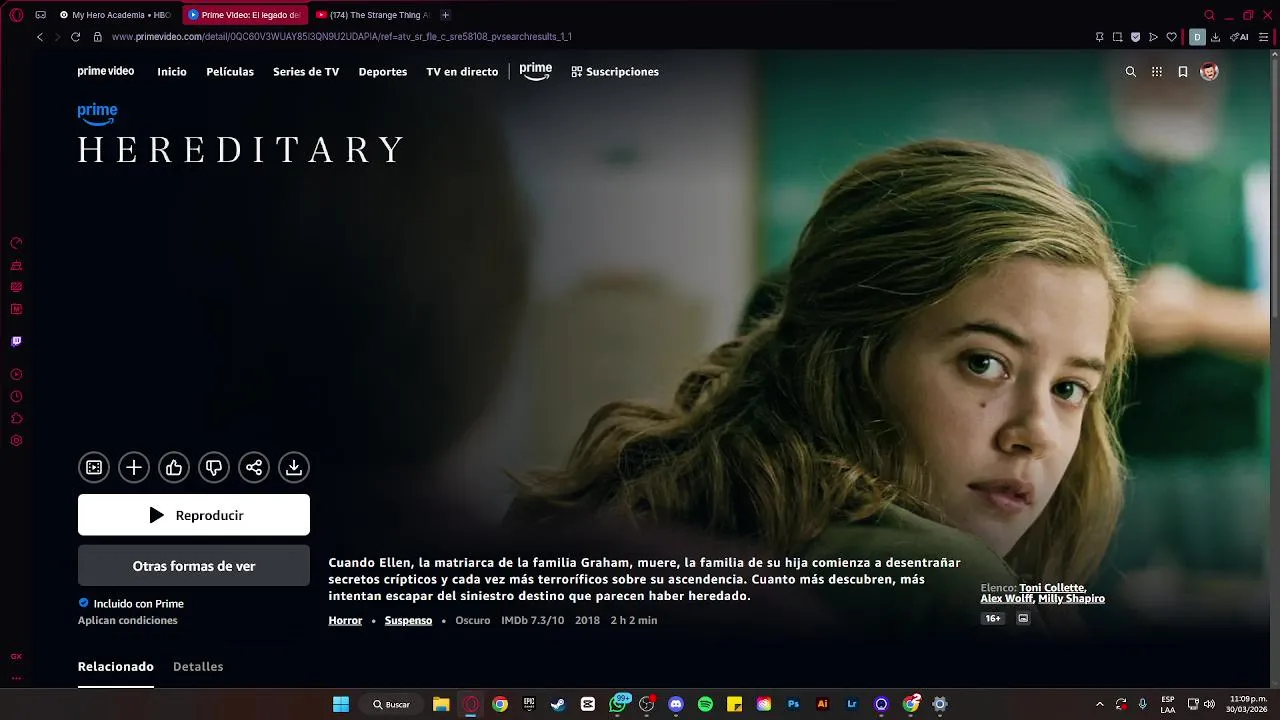The image size is (1280, 720).
Task: Open the subtitles icon beside the 16+ badge
Action: point(1023,618)
